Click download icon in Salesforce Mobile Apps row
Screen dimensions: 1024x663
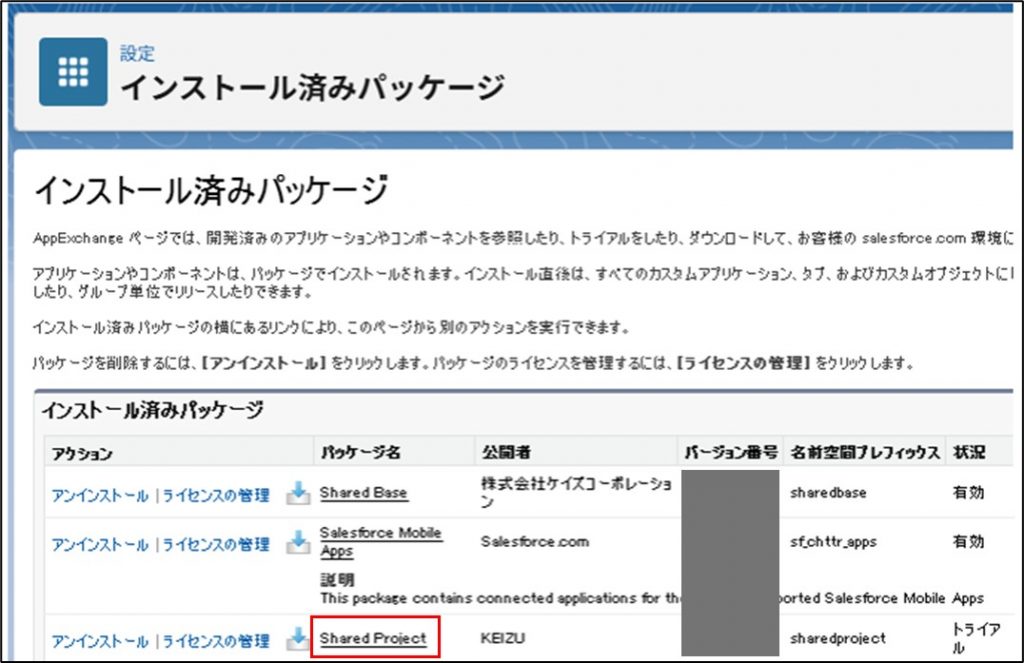[x=298, y=543]
